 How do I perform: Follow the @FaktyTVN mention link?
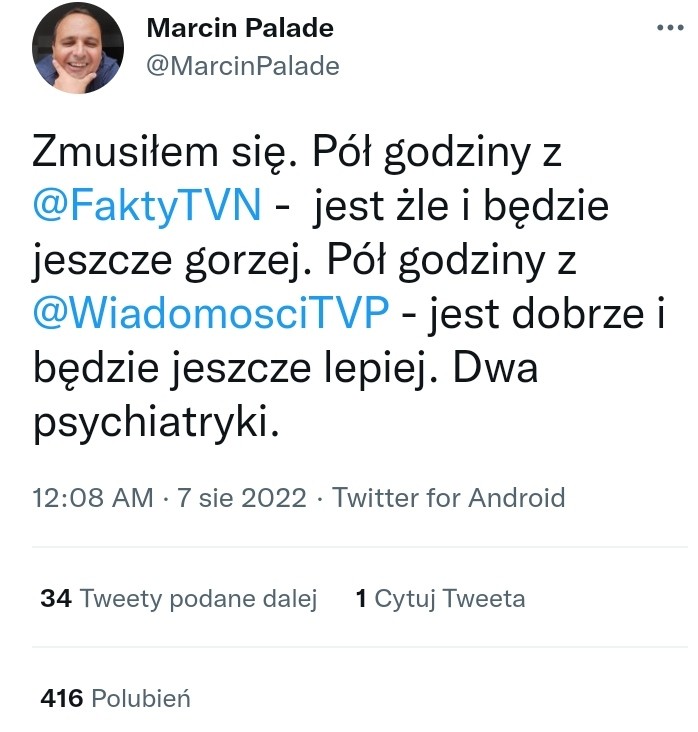coord(147,205)
